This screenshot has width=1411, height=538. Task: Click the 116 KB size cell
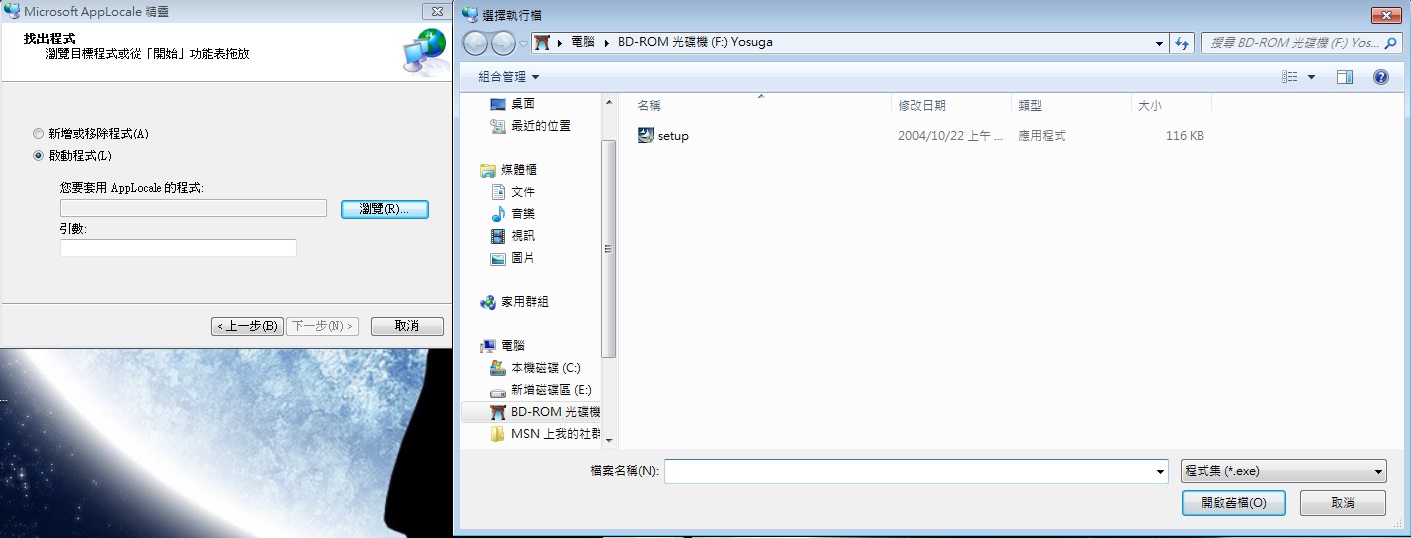pos(1185,136)
